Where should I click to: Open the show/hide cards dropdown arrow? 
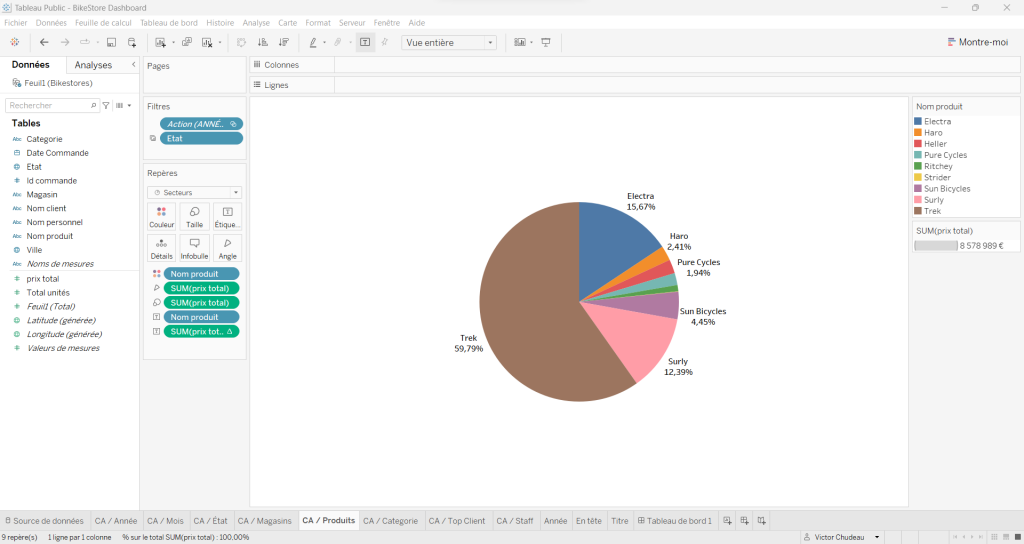click(532, 43)
